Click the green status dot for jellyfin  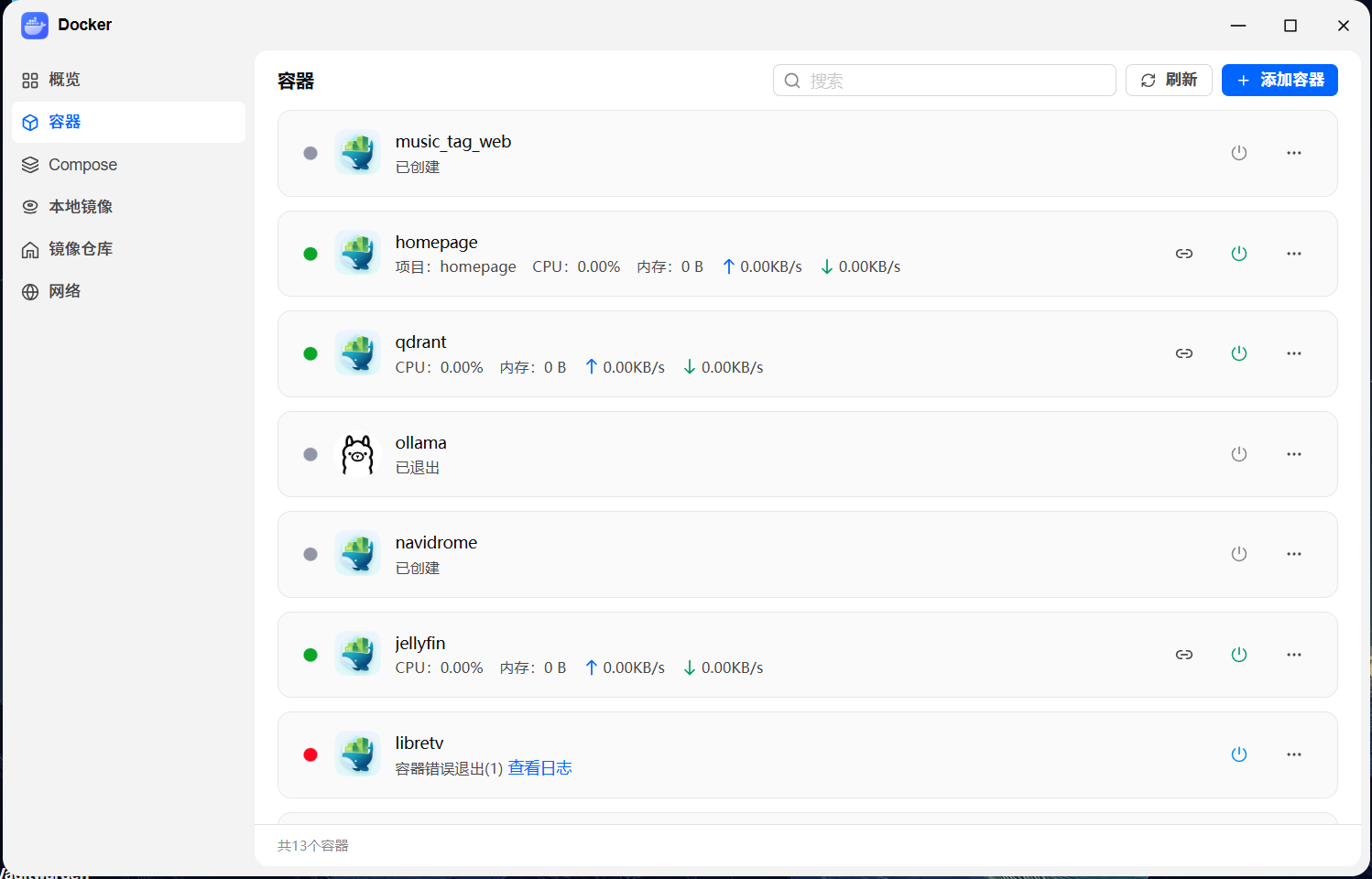[x=310, y=655]
